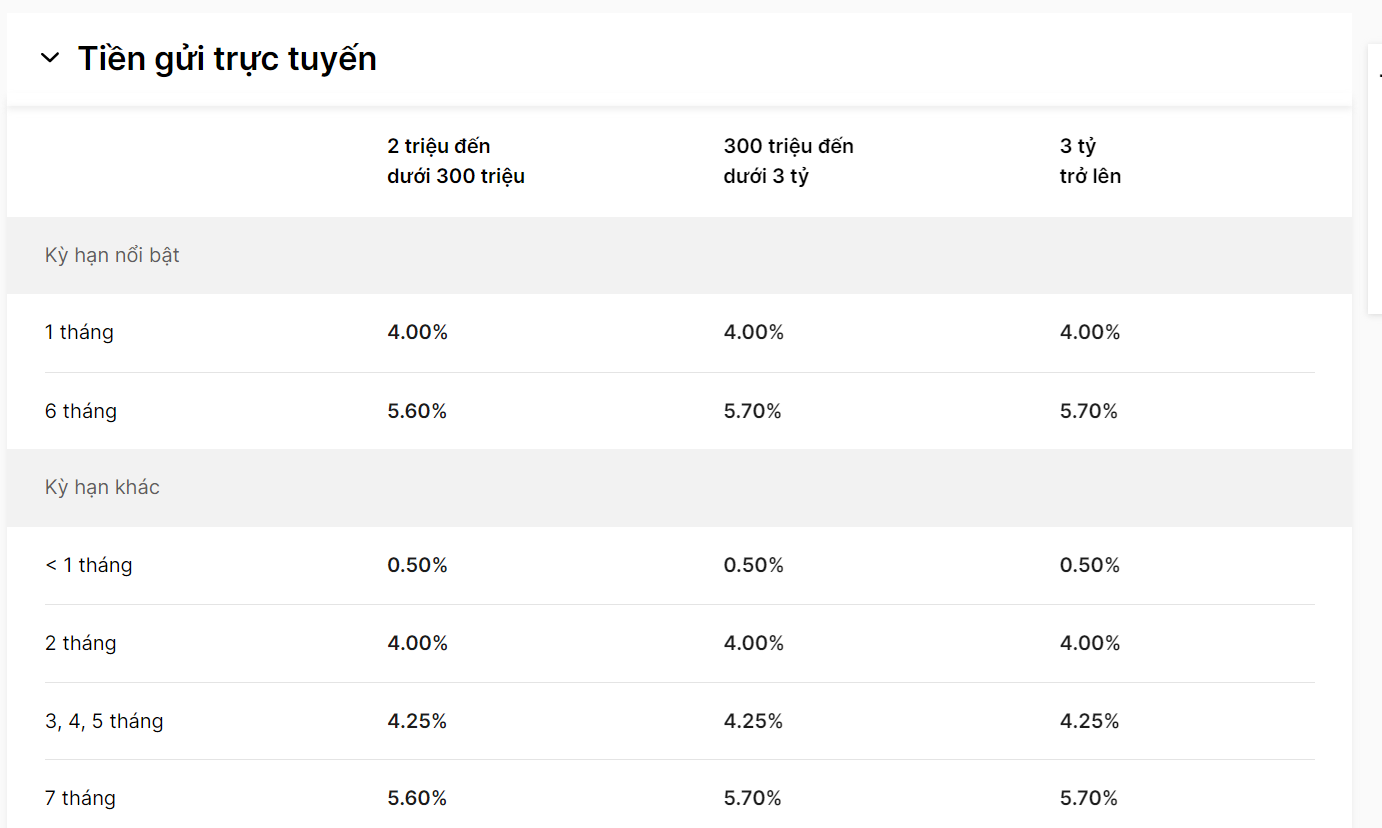The width and height of the screenshot is (1382, 828).
Task: Select the 3, 4, 5 tháng row label
Action: [x=104, y=721]
